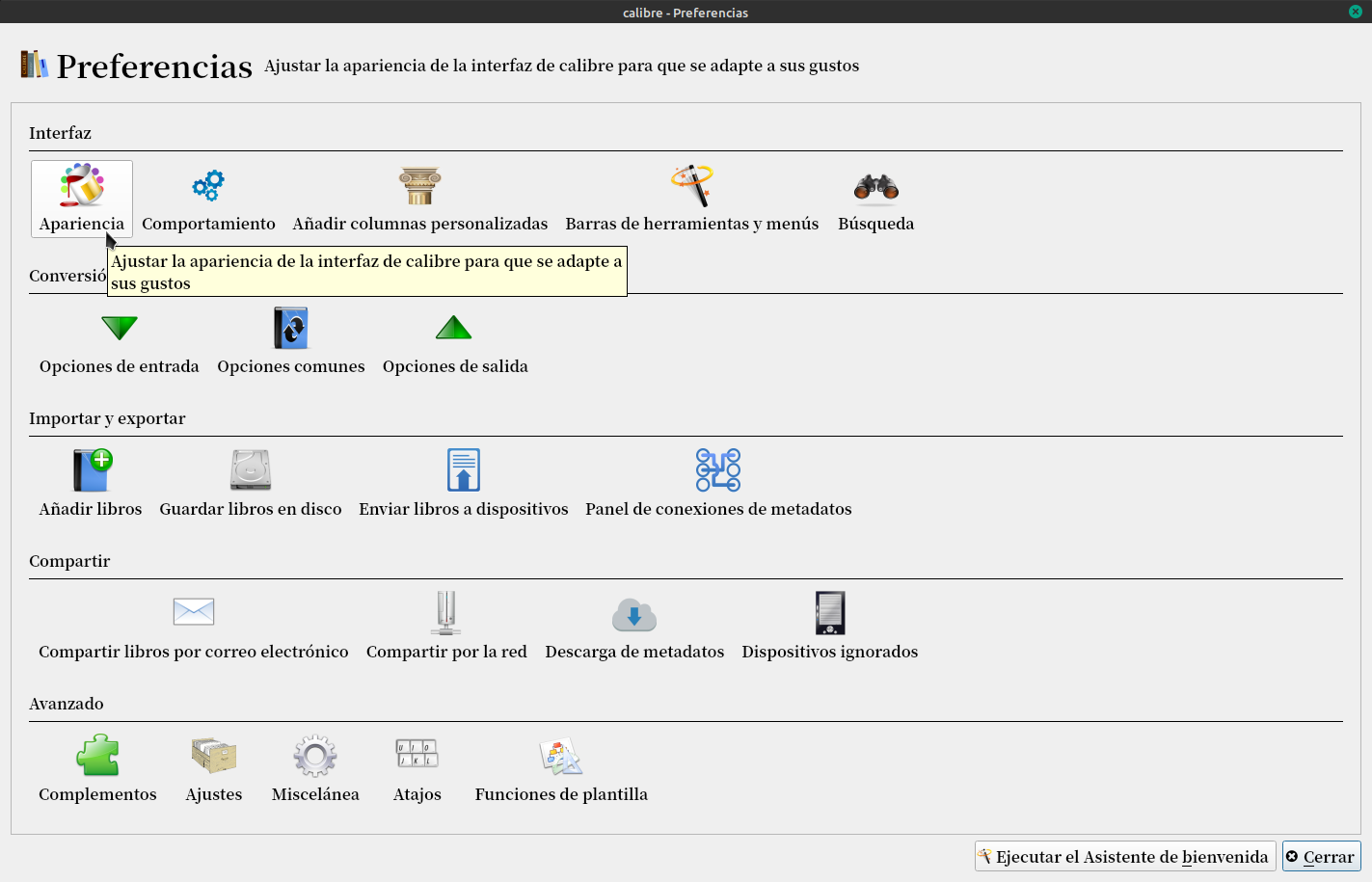Click the Dispositivos ignorados label

pos(830,652)
